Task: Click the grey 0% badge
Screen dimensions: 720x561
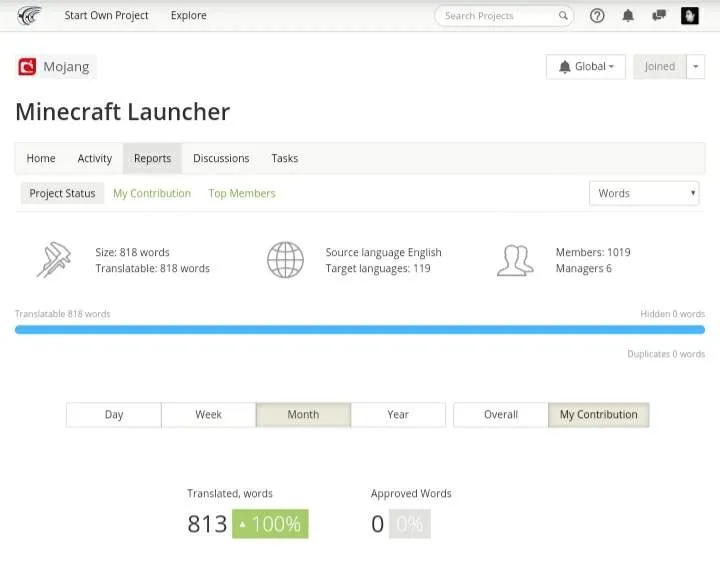Action: tap(410, 524)
